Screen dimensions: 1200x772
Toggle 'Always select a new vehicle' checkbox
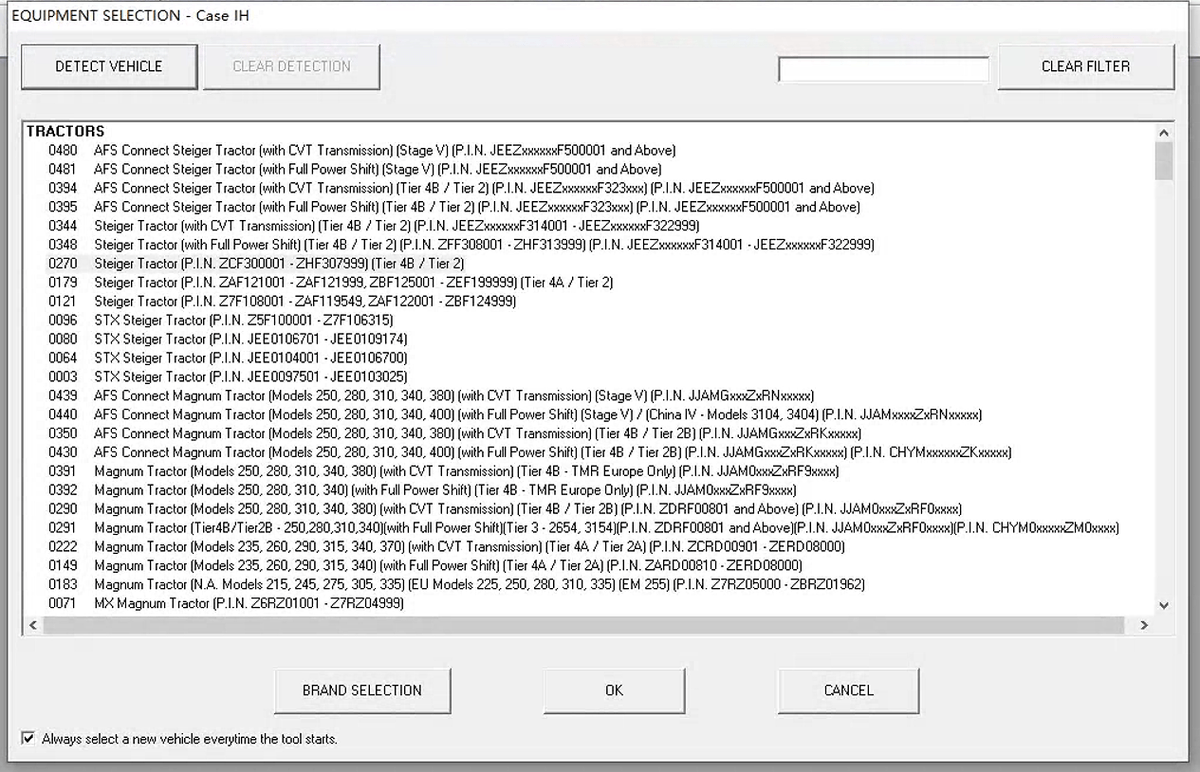[28, 739]
